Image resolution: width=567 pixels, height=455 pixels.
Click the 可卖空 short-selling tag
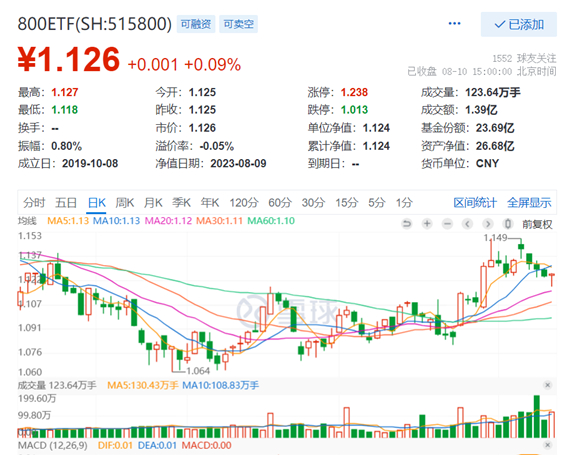click(x=238, y=24)
